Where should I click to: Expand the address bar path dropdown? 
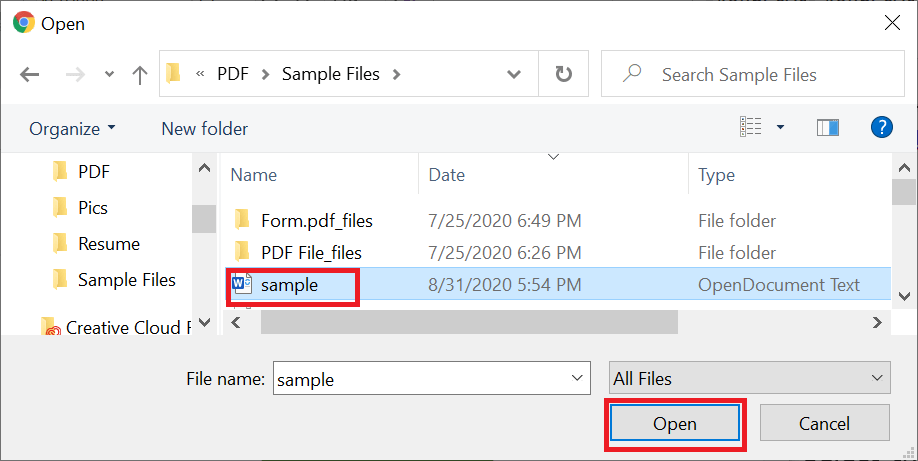[x=513, y=74]
